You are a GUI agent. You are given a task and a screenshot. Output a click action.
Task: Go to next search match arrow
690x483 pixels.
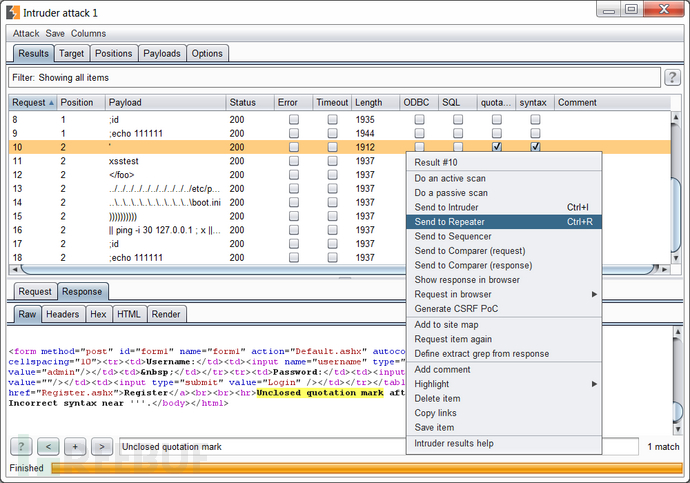[x=101, y=446]
